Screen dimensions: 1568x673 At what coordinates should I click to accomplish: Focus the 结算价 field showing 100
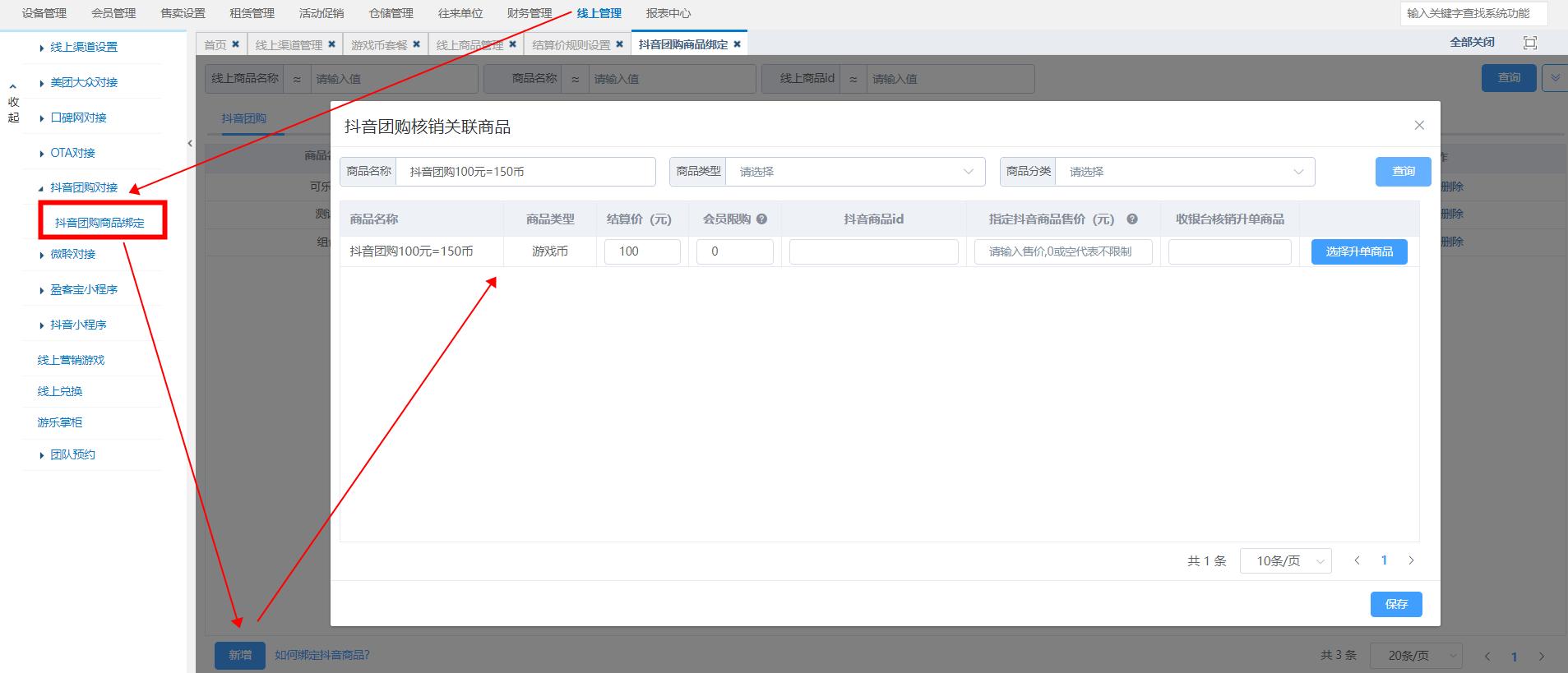coord(642,251)
